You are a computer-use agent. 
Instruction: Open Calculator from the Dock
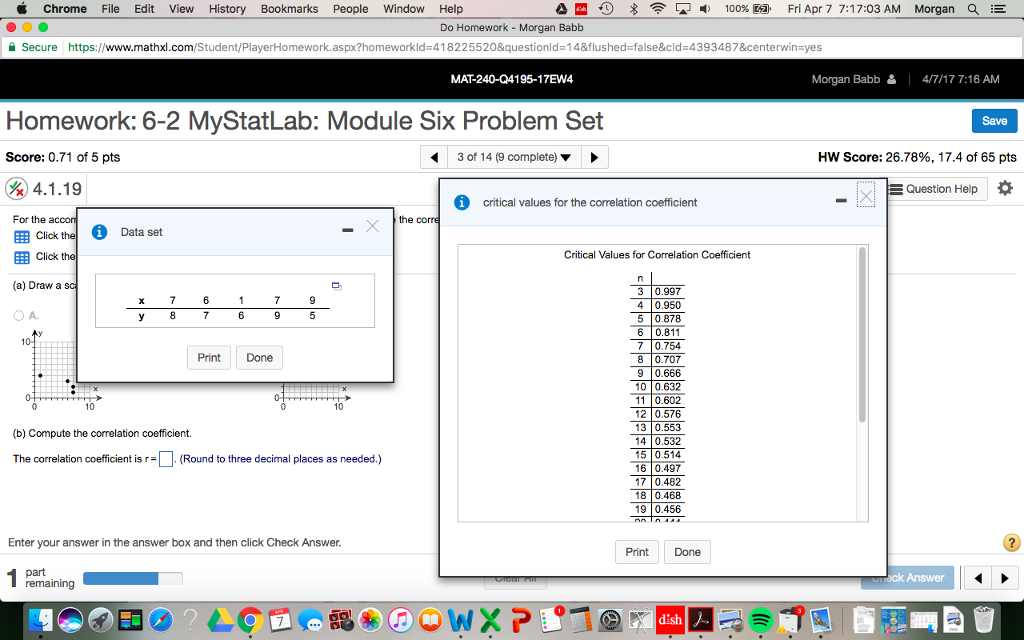click(x=581, y=620)
